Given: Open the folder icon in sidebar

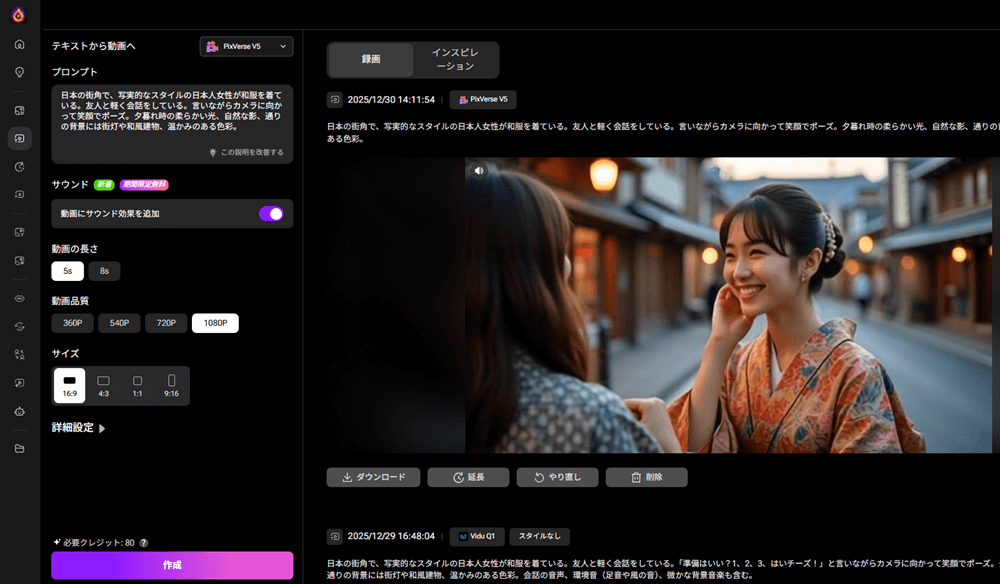Looking at the screenshot, I should (19, 448).
